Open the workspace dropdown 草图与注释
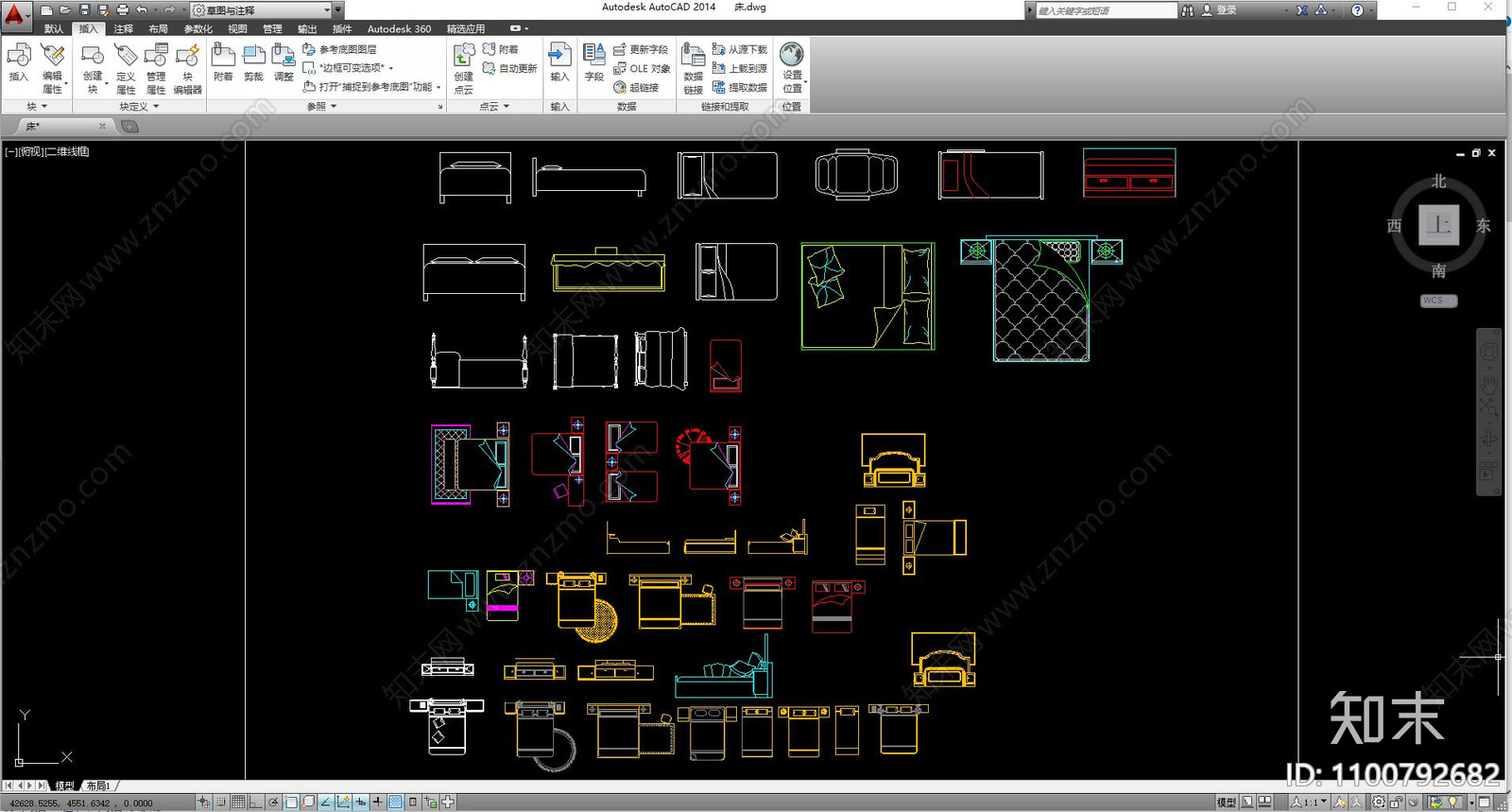Image resolution: width=1512 pixels, height=812 pixels. [x=266, y=9]
